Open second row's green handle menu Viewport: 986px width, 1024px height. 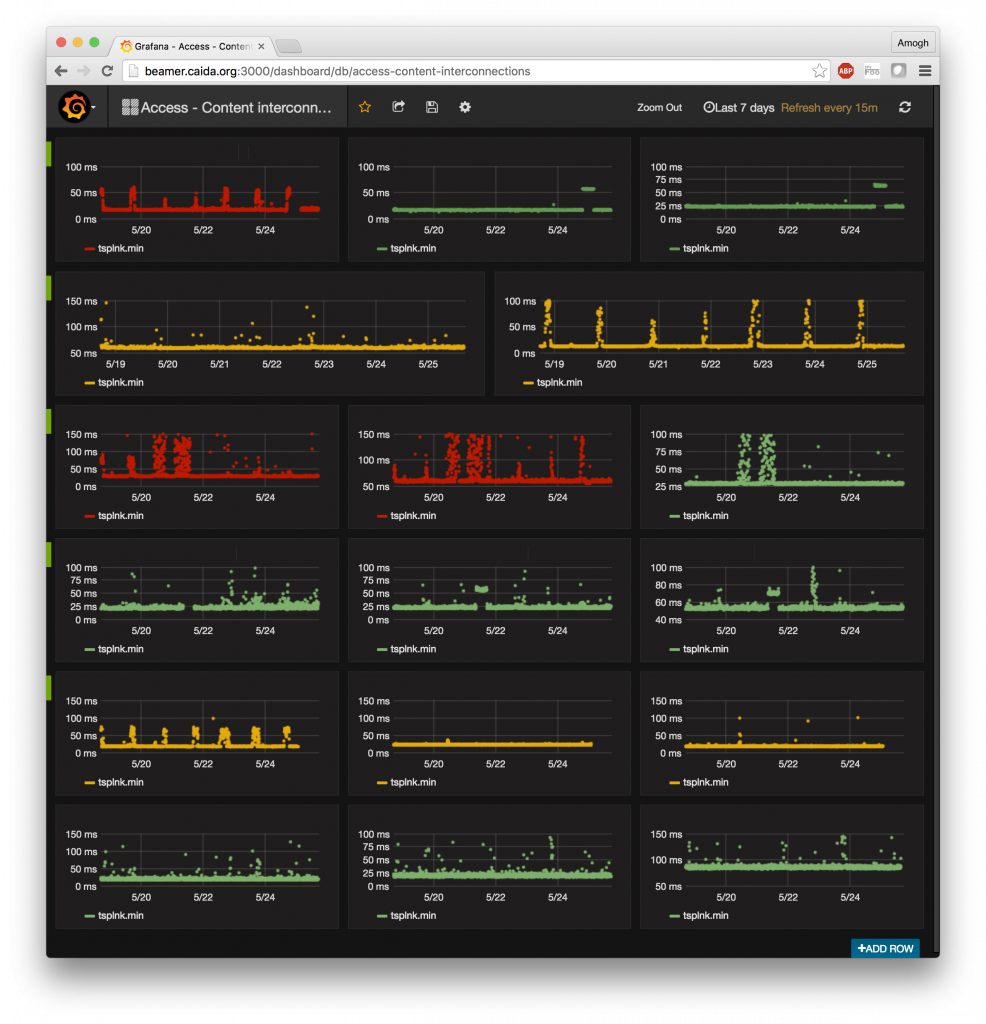49,288
